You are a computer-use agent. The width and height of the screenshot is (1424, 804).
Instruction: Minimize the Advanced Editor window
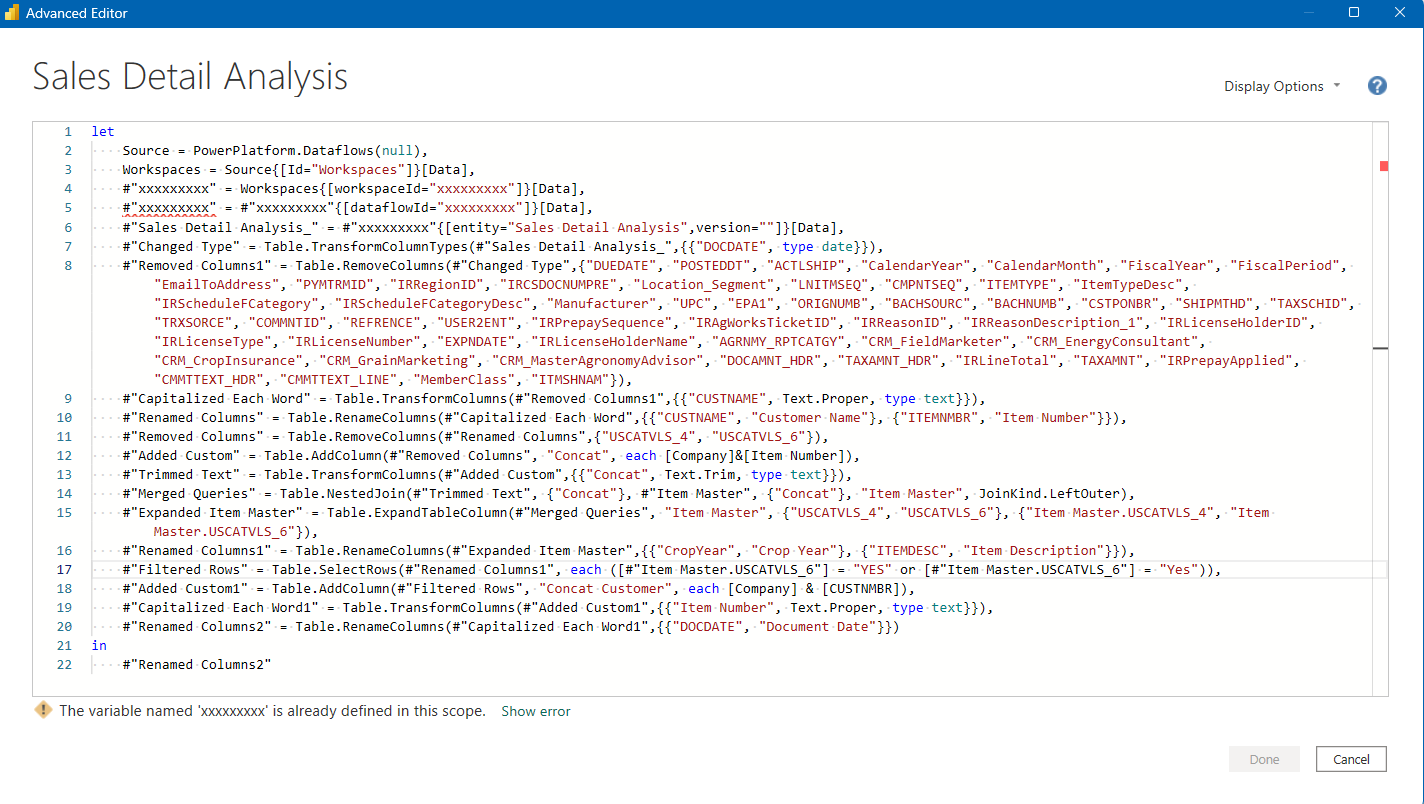[1308, 13]
